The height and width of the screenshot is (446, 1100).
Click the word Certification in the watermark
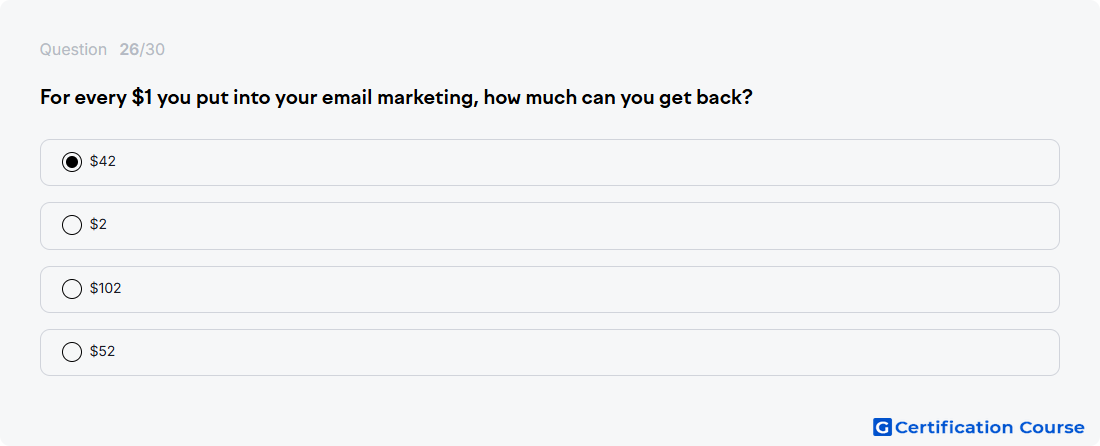954,427
